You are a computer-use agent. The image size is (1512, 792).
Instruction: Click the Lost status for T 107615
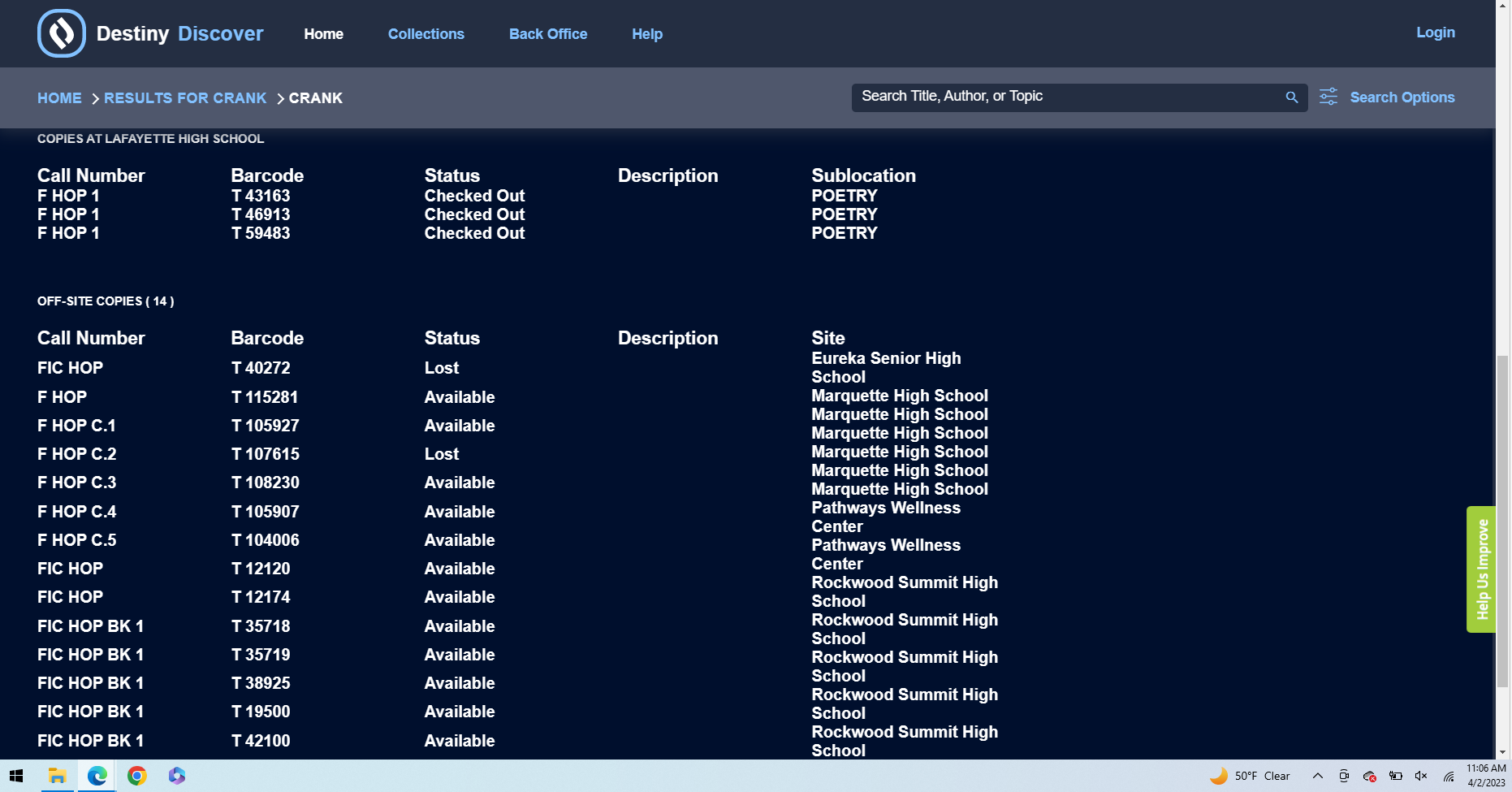(442, 454)
